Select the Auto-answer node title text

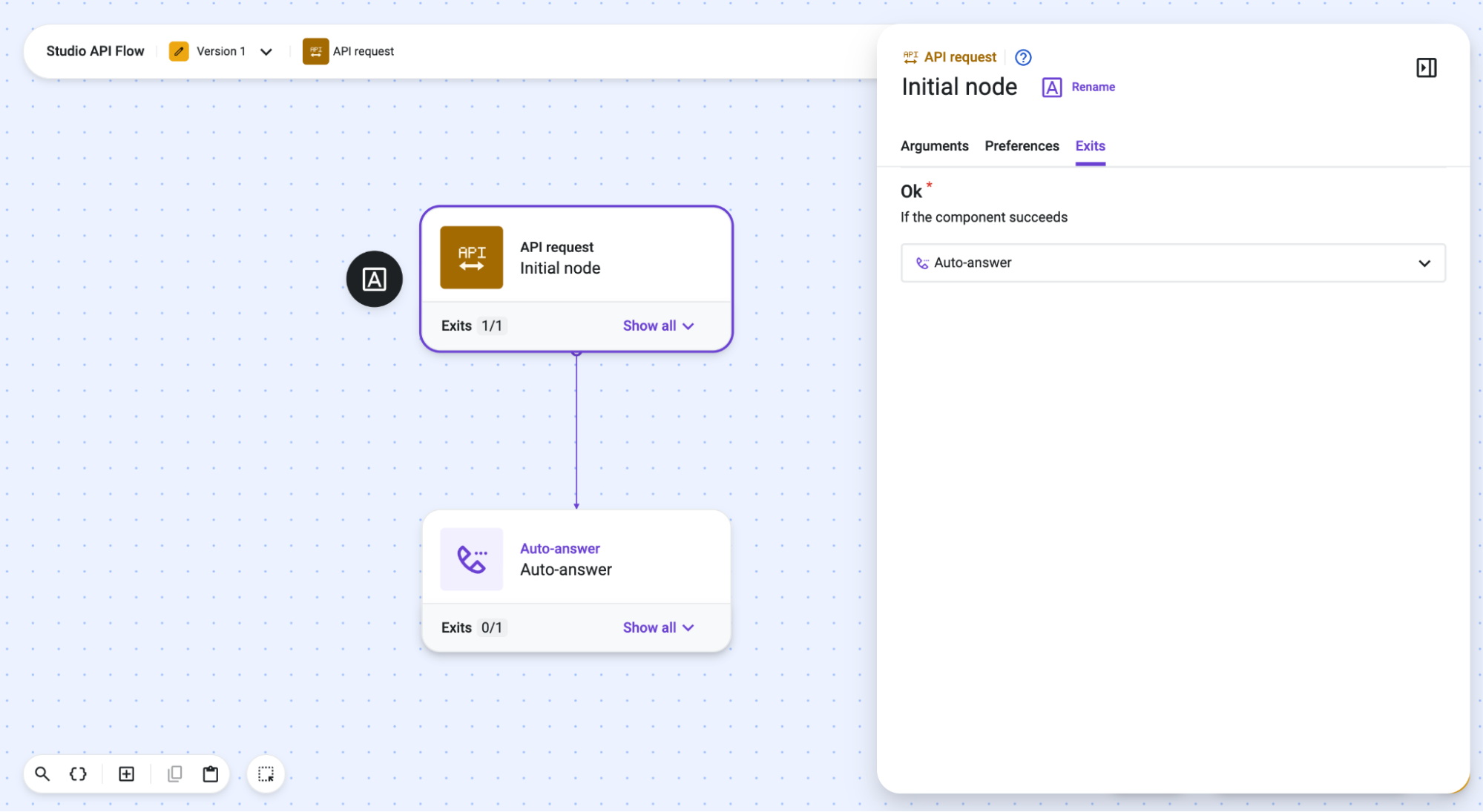point(565,570)
